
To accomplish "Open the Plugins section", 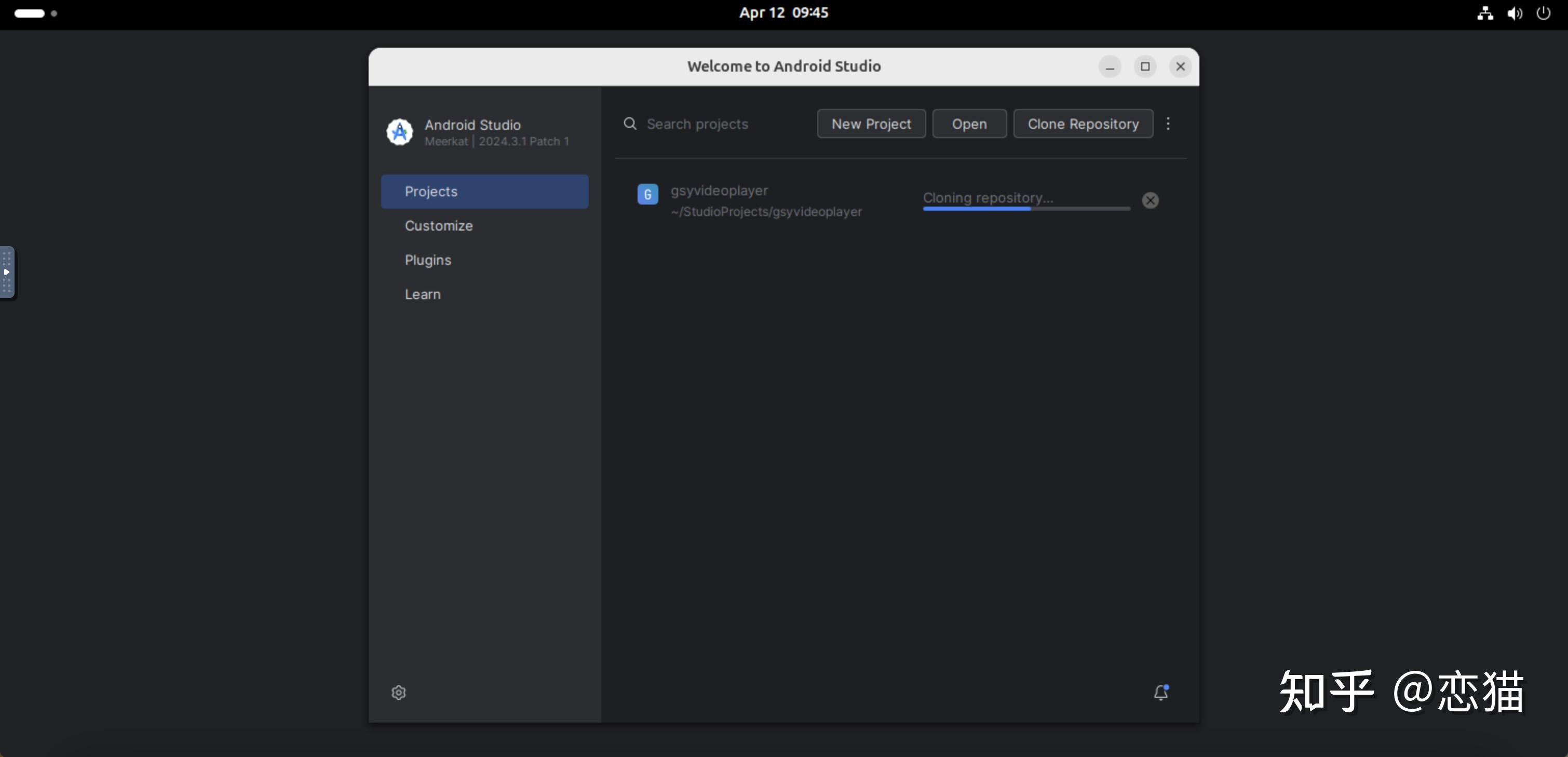I will tap(484, 260).
